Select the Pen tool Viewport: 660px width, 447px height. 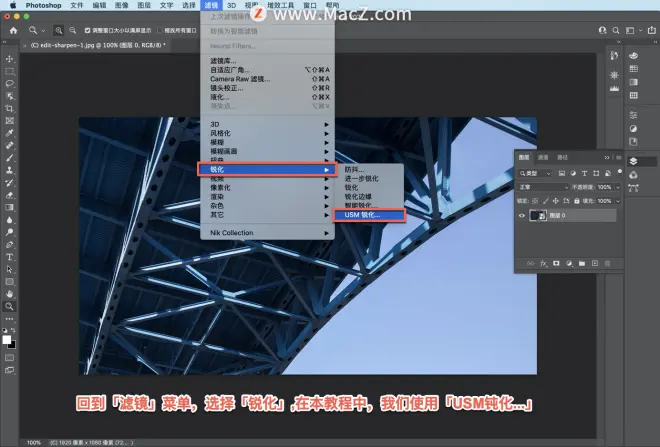9,245
